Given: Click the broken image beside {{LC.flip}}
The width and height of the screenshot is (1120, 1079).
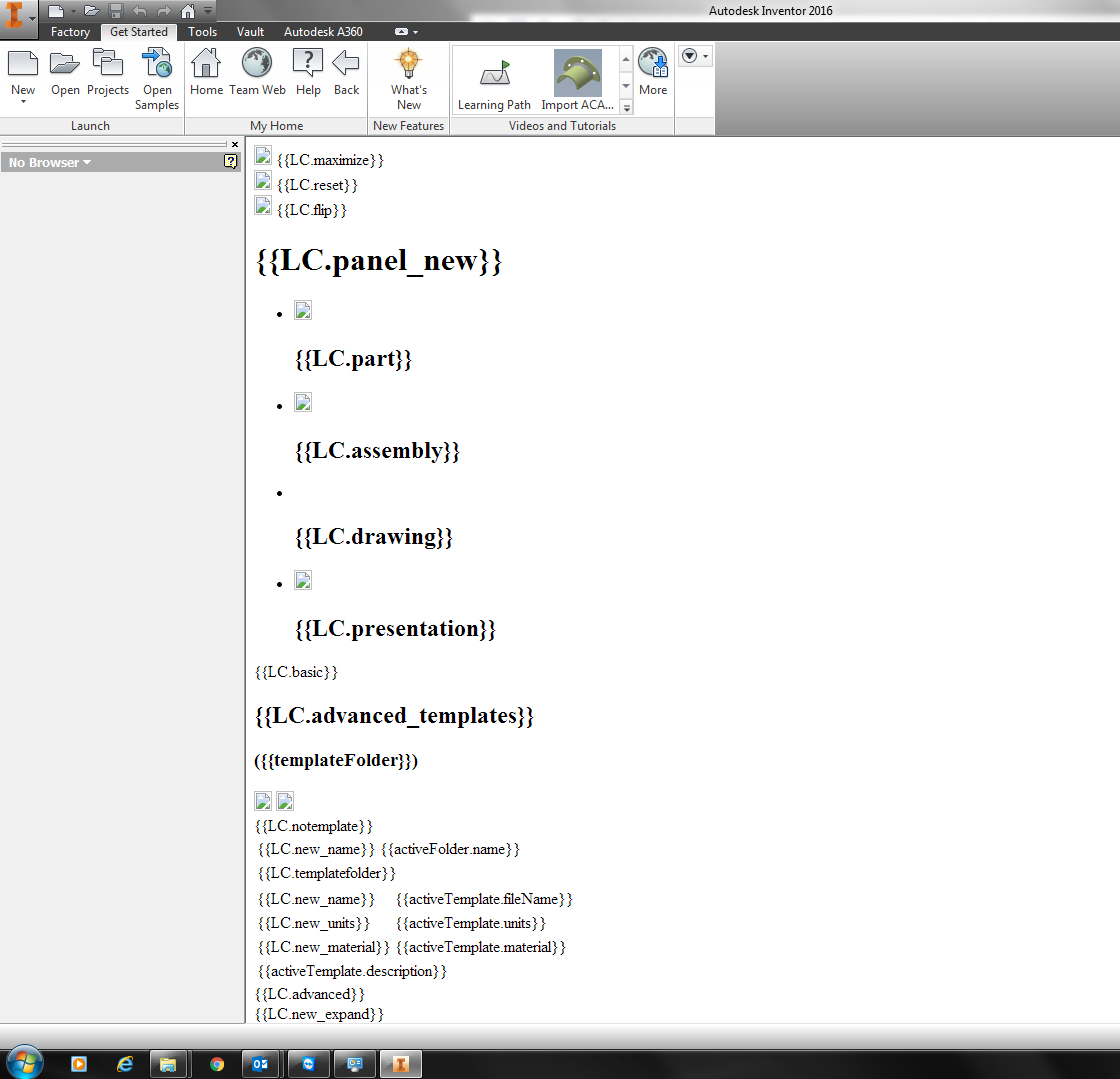Looking at the screenshot, I should 263,206.
